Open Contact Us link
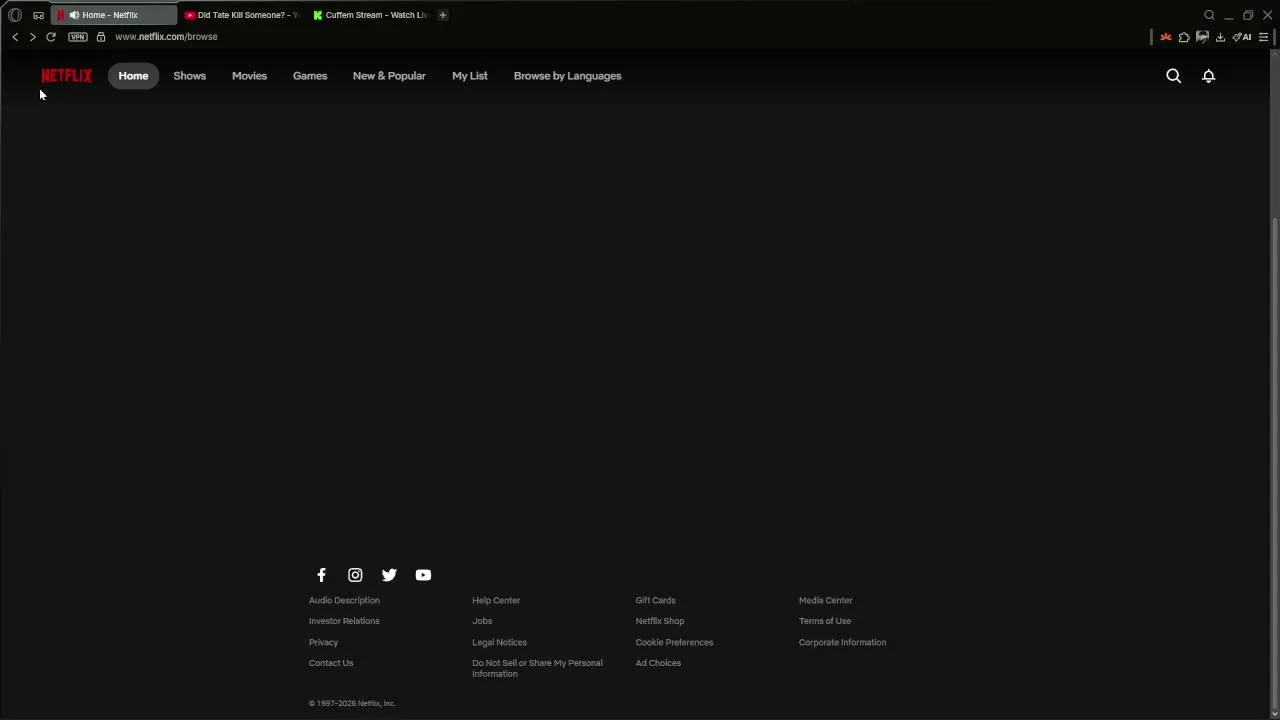The width and height of the screenshot is (1280, 720). point(331,663)
